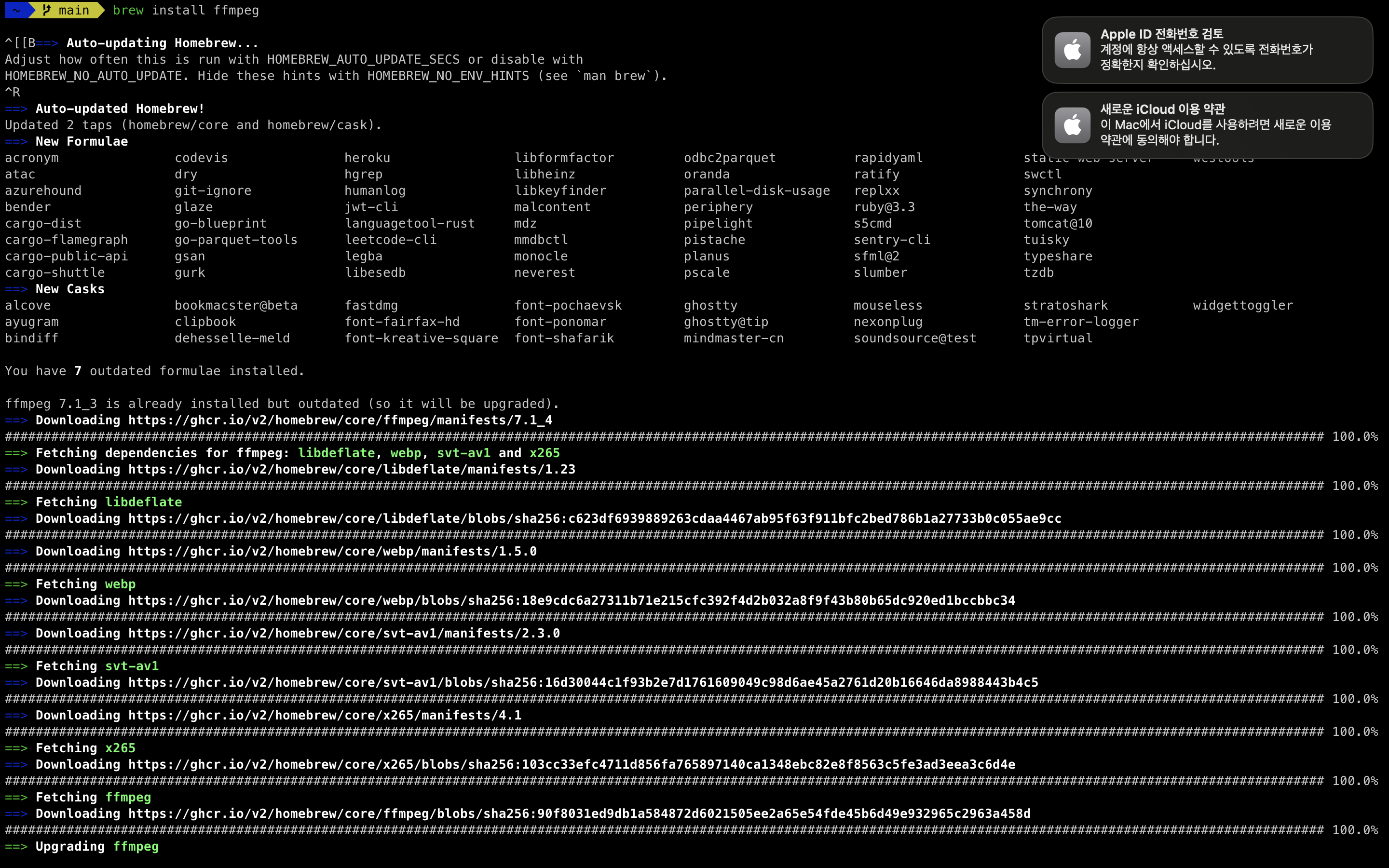Click the 'tm-error-logger' cask name
The width and height of the screenshot is (1389, 868).
1081,322
